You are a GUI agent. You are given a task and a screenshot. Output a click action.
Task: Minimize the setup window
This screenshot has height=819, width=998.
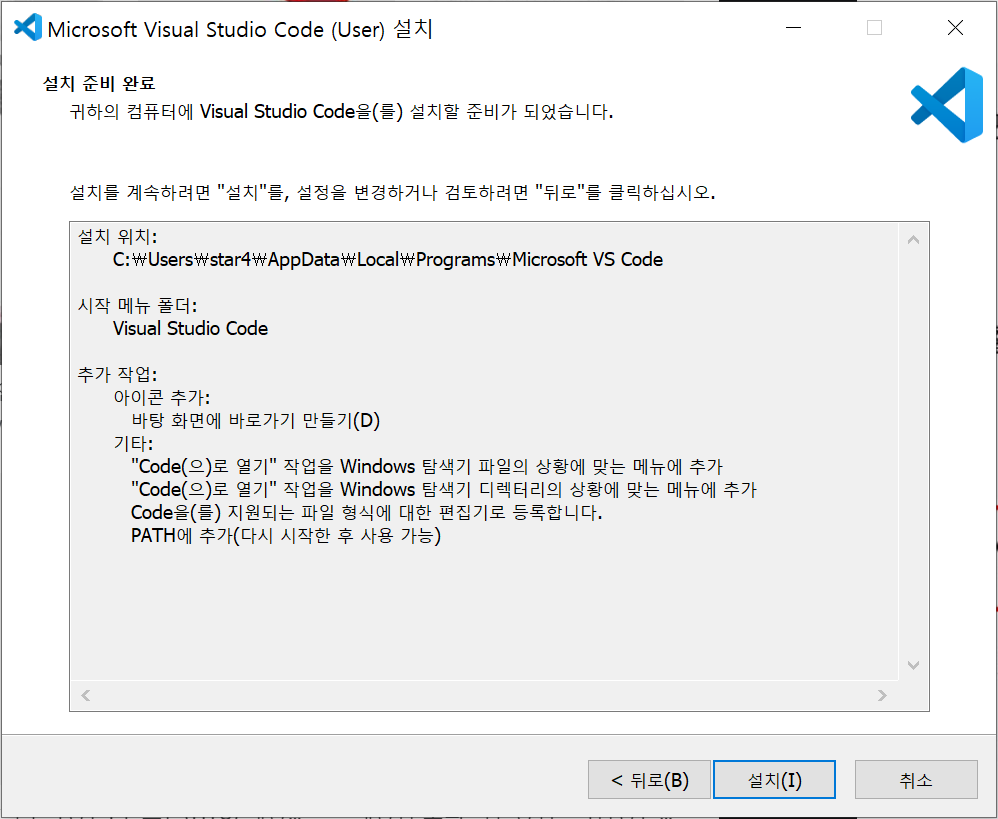pyautogui.click(x=793, y=27)
